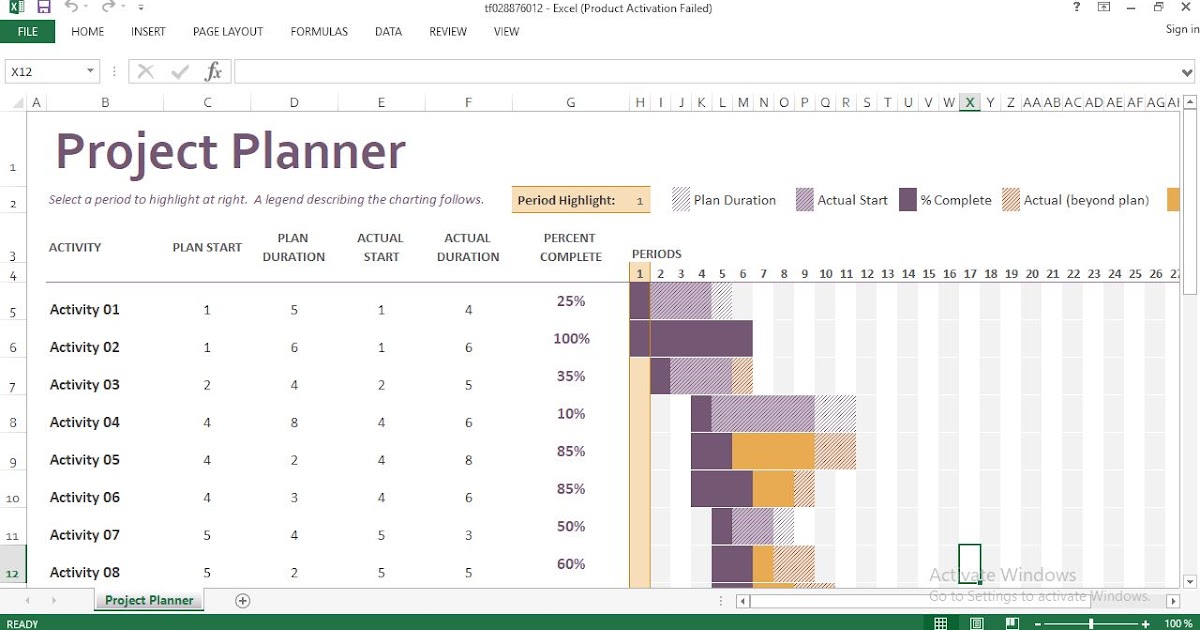Open the Insert Function dialog

(x=213, y=70)
